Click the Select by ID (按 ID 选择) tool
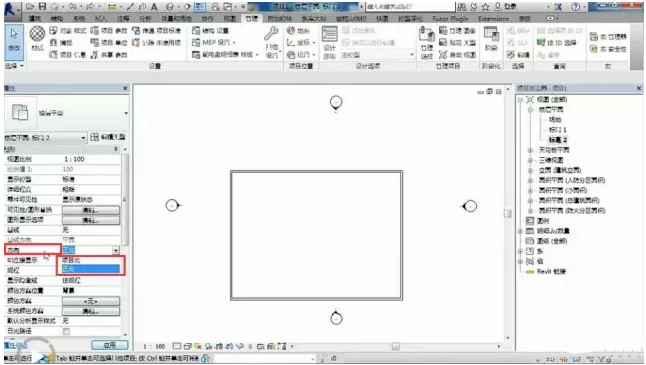646x365 pixels. (x=556, y=42)
